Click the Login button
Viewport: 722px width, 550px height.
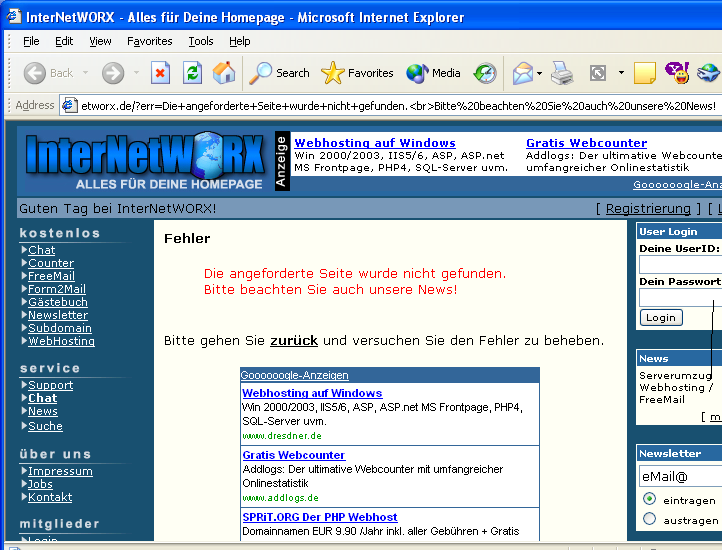(661, 317)
